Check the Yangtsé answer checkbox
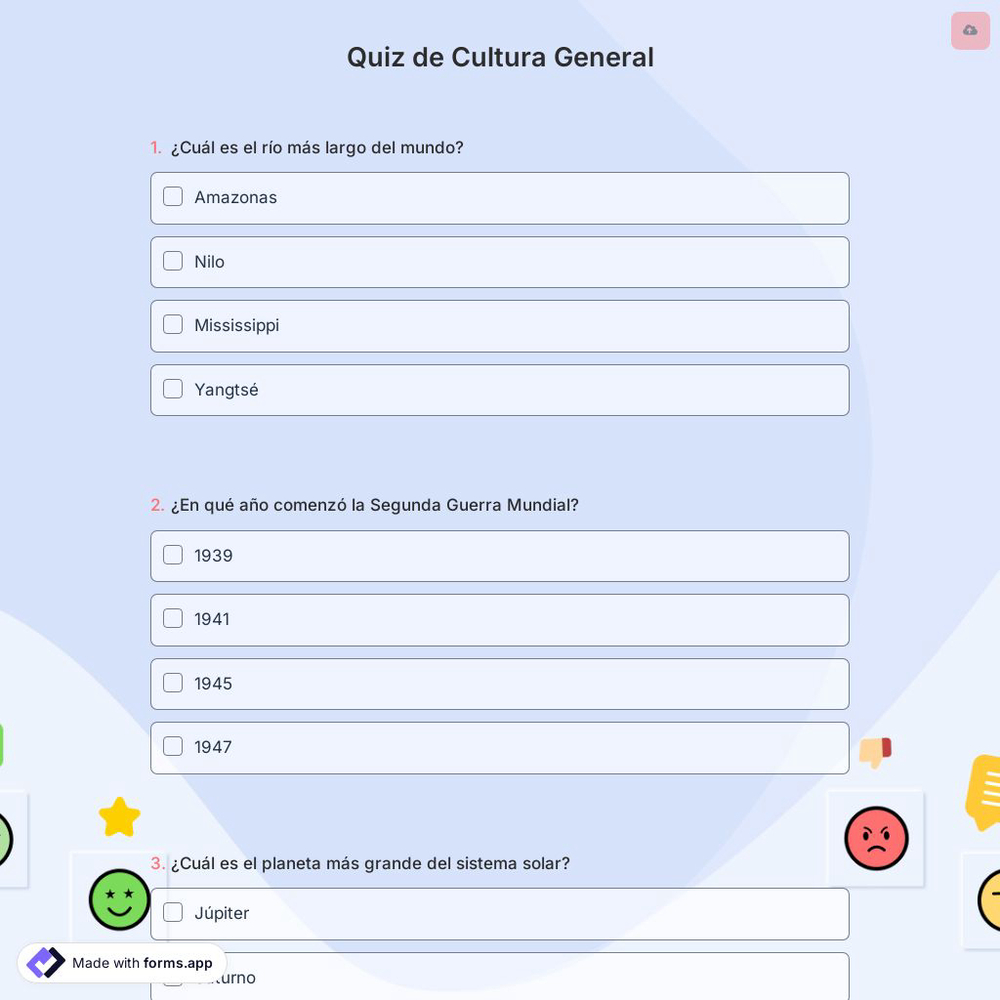1000x1000 pixels. pos(172,389)
